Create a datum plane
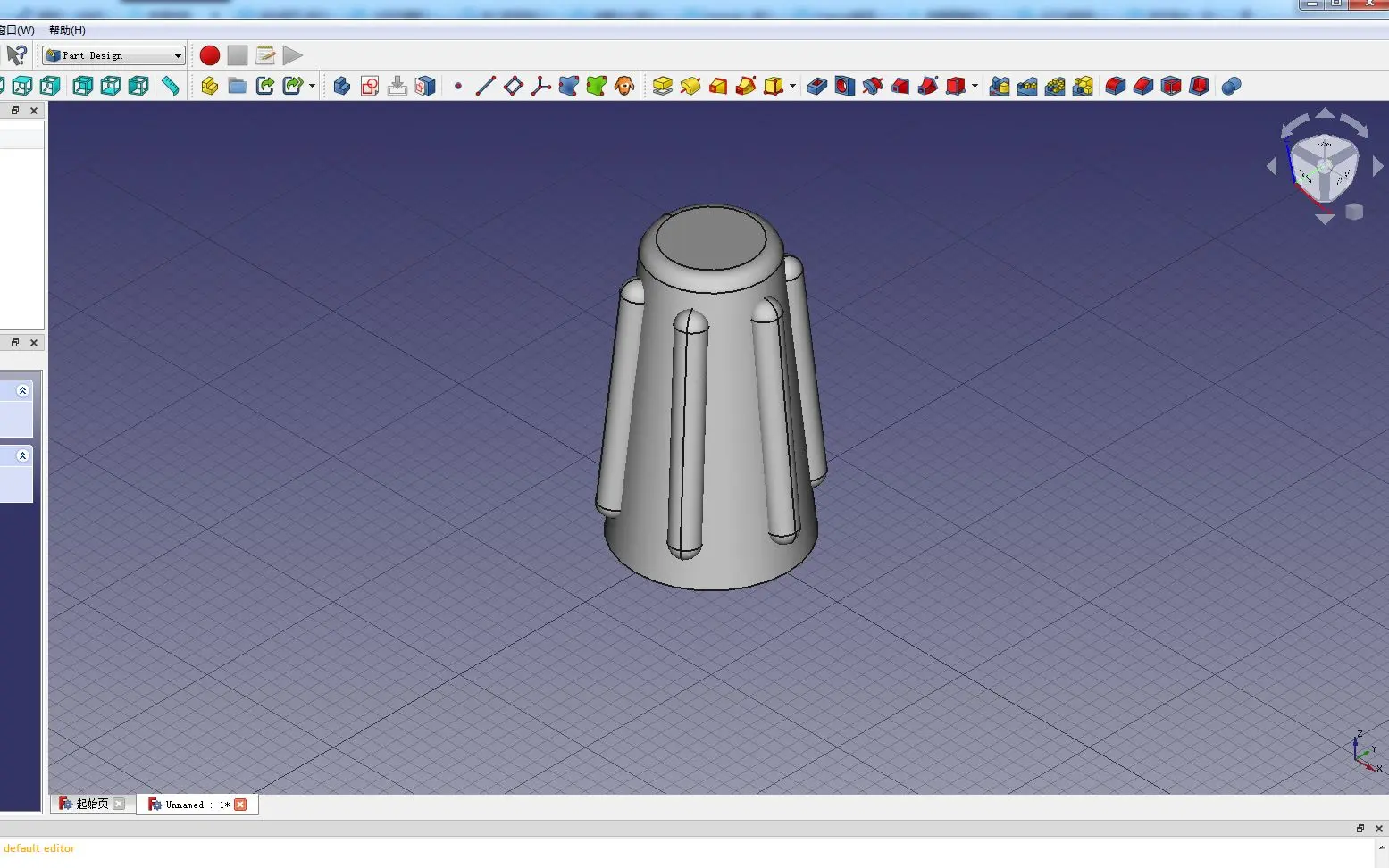Image resolution: width=1389 pixels, height=868 pixels. 514,86
